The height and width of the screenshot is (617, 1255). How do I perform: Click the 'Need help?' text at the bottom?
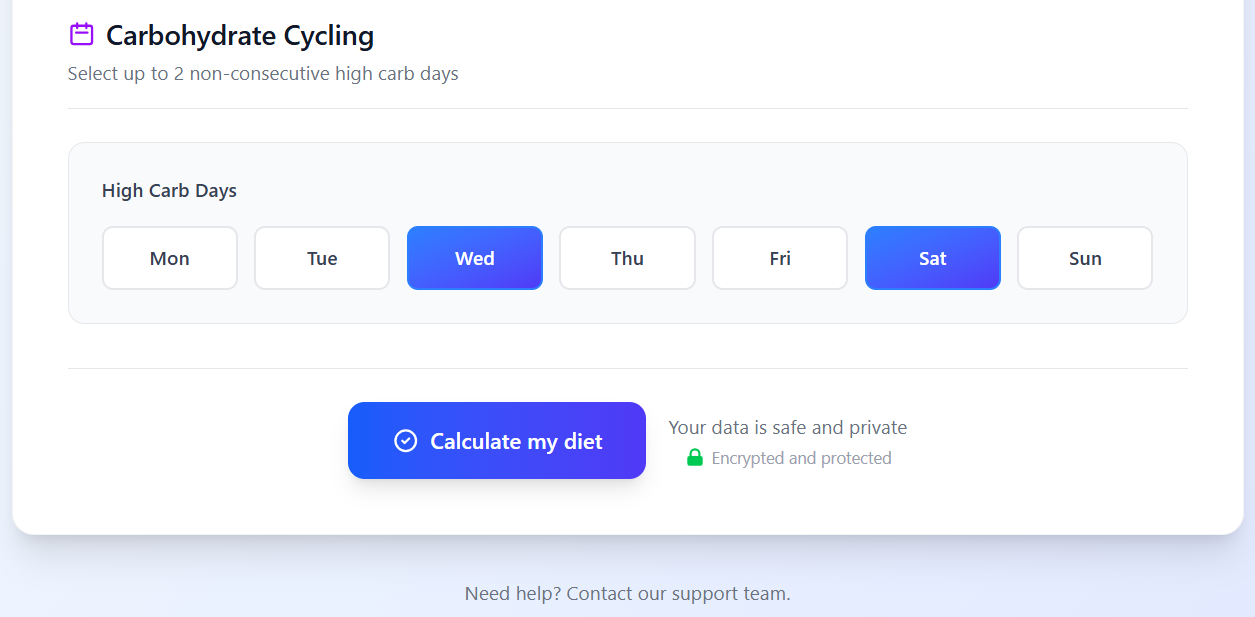pos(513,594)
